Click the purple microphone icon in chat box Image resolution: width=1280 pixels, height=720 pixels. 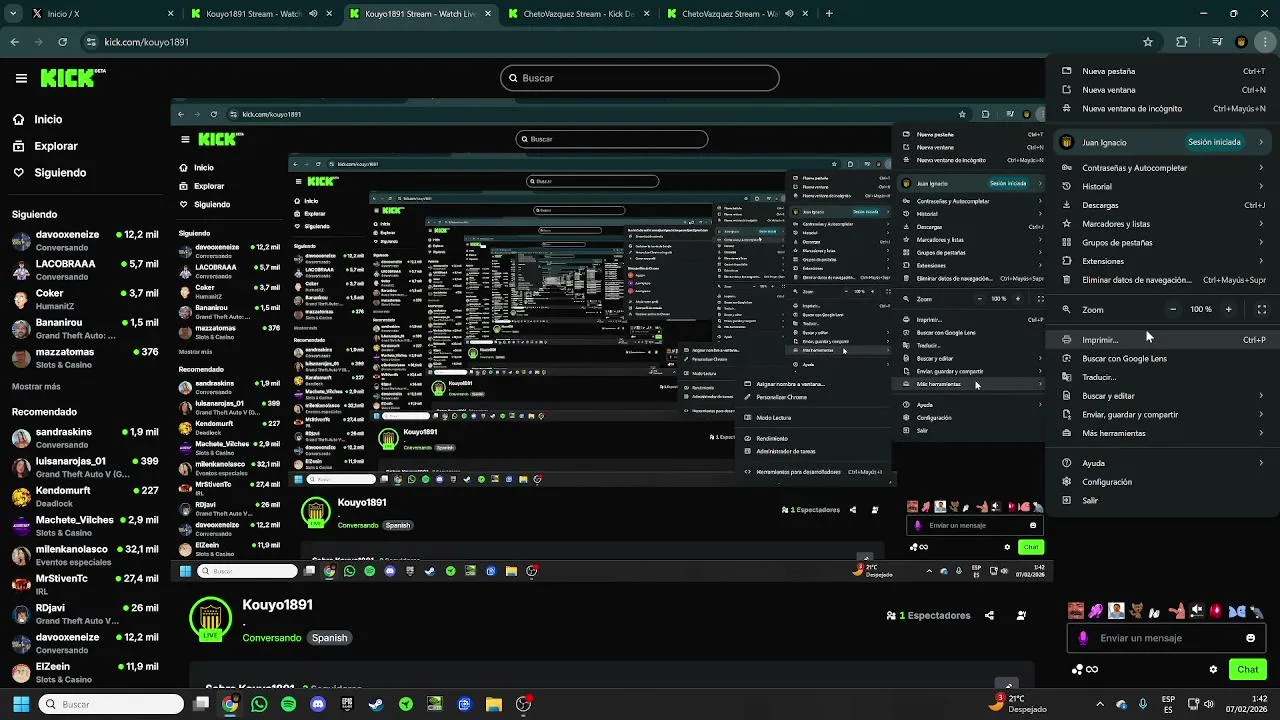coord(1083,638)
